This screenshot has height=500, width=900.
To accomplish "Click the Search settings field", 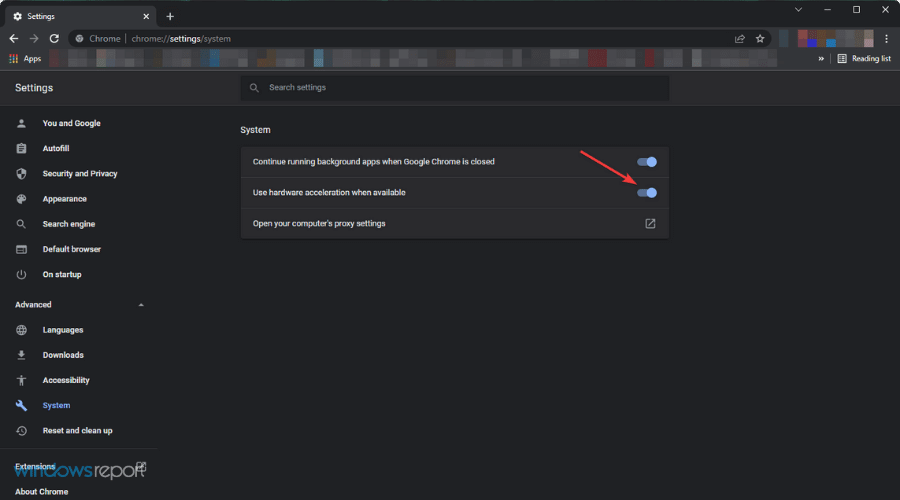I will 455,88.
